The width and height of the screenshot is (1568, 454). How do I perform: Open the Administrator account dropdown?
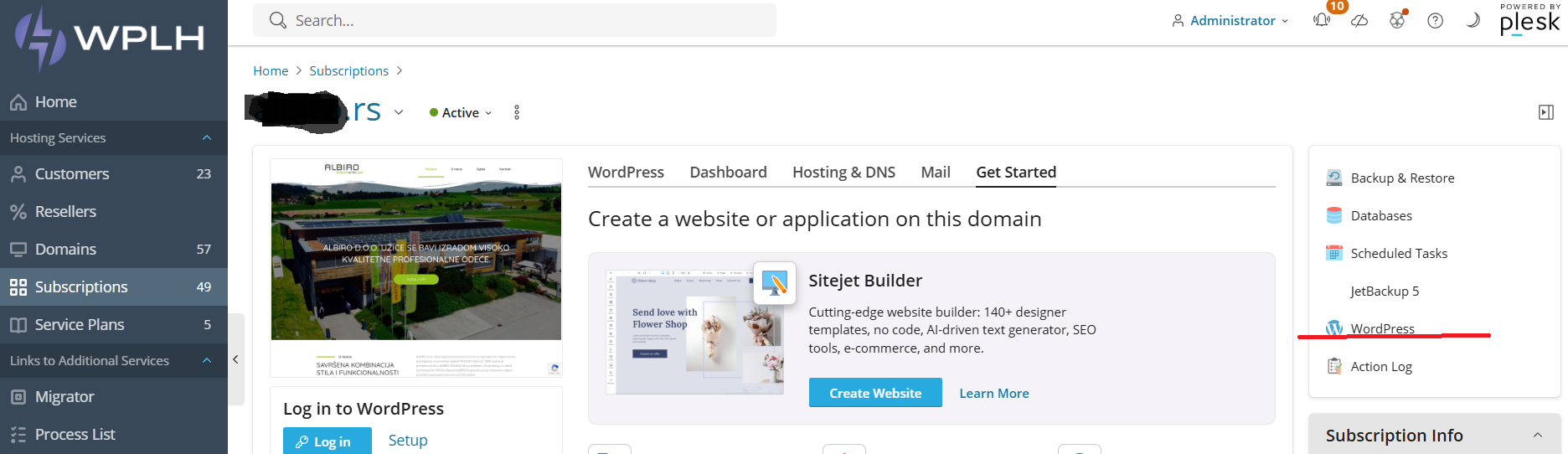click(1230, 20)
